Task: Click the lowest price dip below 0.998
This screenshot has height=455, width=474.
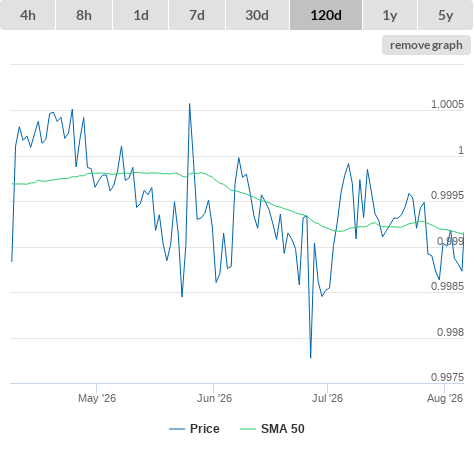Action: coord(311,357)
